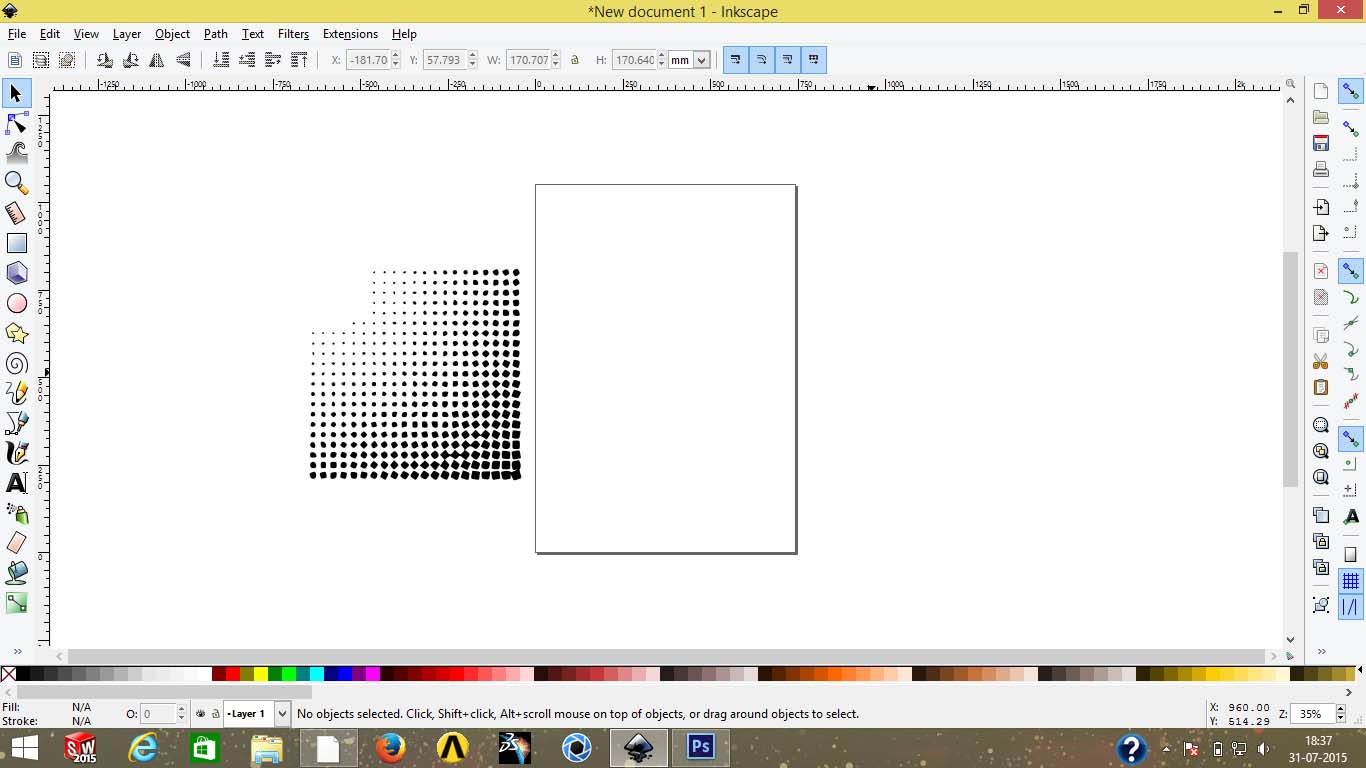
Task: Select the Zoom magnifier tool
Action: point(17,183)
